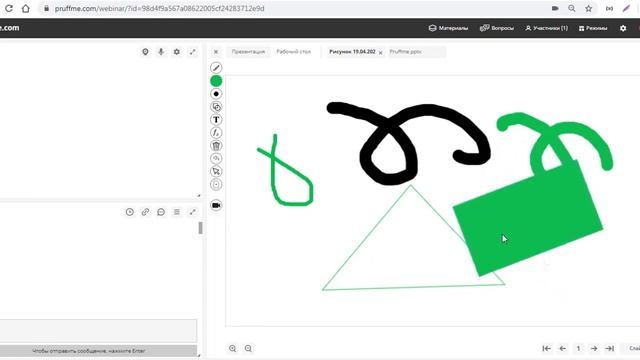
Task: Zoom out on the whiteboard
Action: pos(248,349)
